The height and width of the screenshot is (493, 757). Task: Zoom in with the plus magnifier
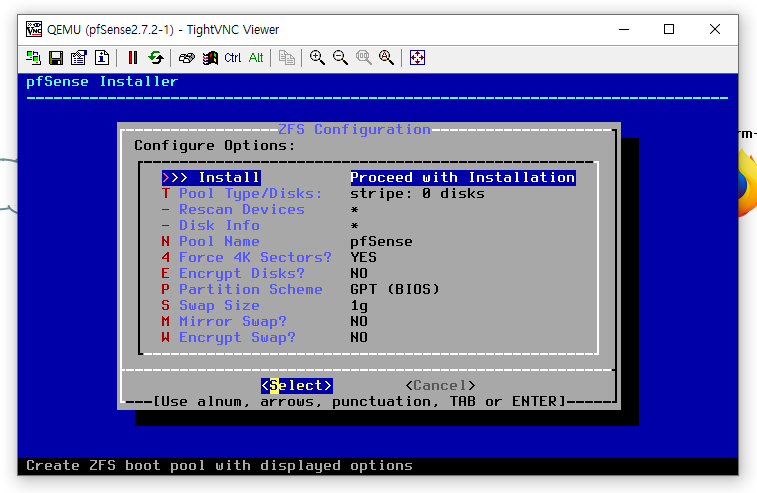[x=317, y=58]
